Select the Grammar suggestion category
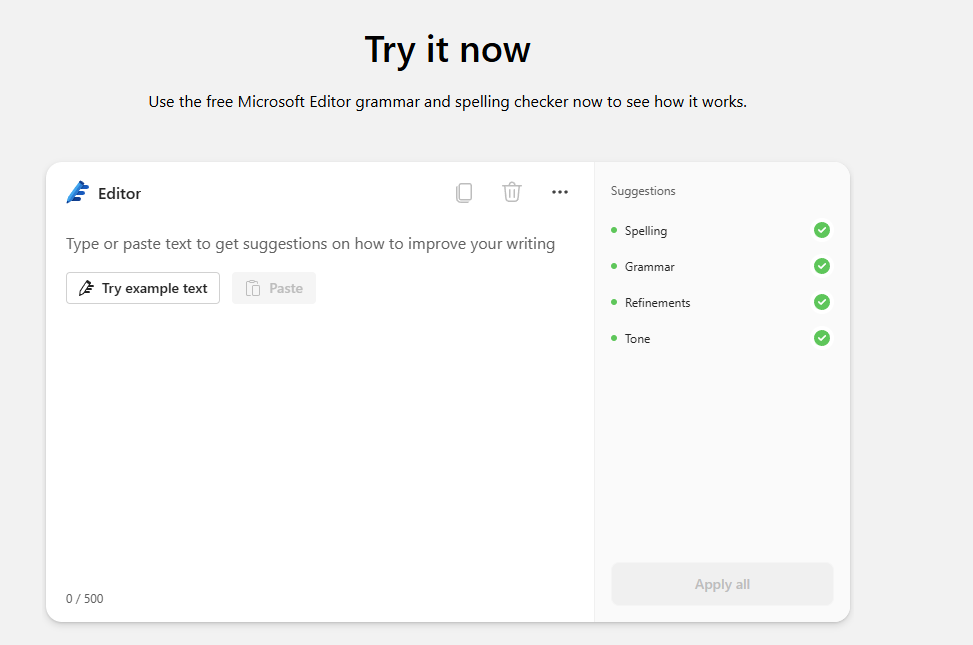The height and width of the screenshot is (645, 973). pos(649,267)
